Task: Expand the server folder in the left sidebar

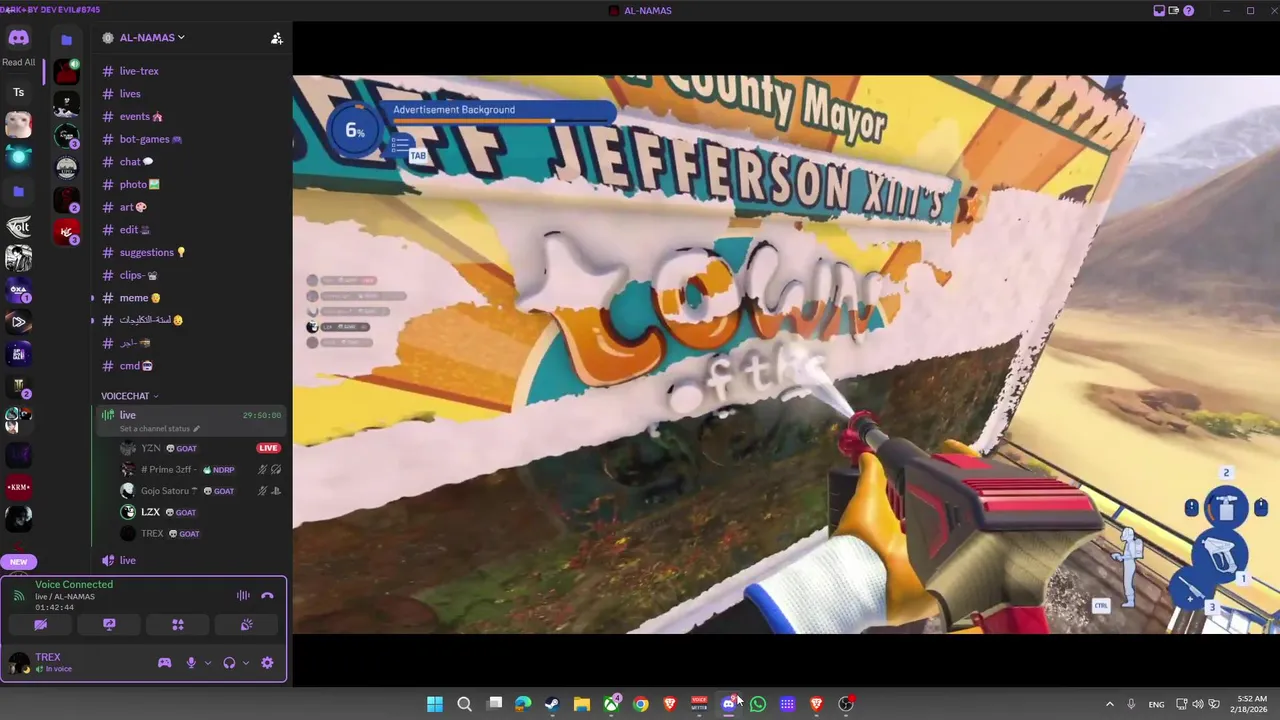Action: click(x=18, y=191)
